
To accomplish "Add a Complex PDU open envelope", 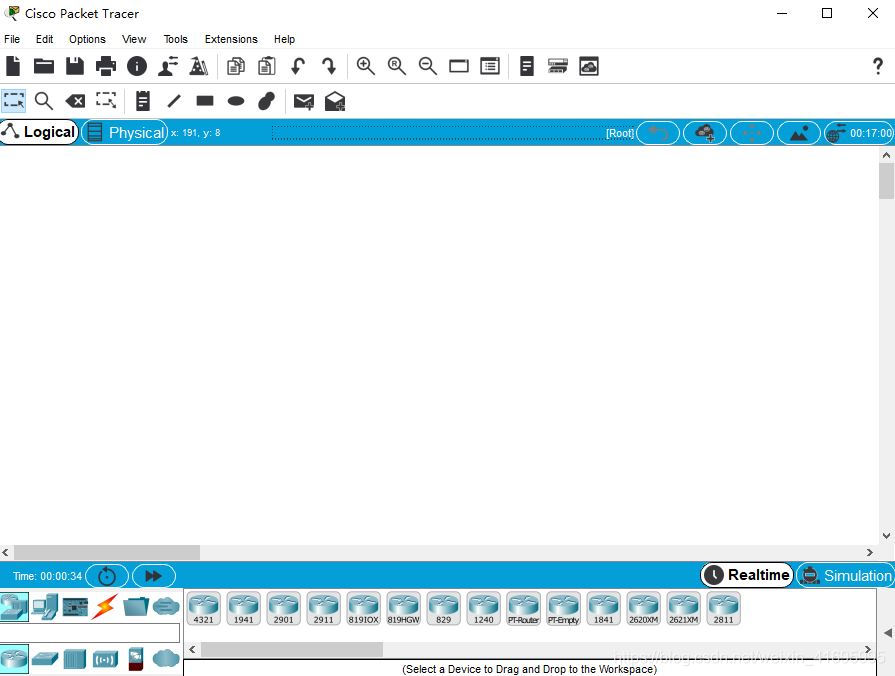I will click(335, 101).
